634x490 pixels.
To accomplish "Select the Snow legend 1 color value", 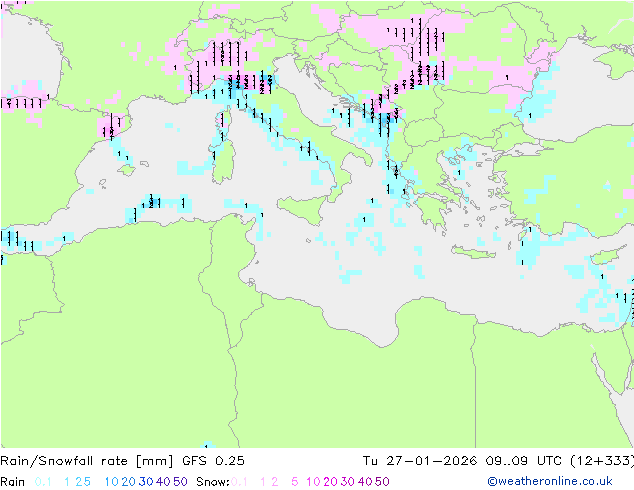I will tap(263, 482).
